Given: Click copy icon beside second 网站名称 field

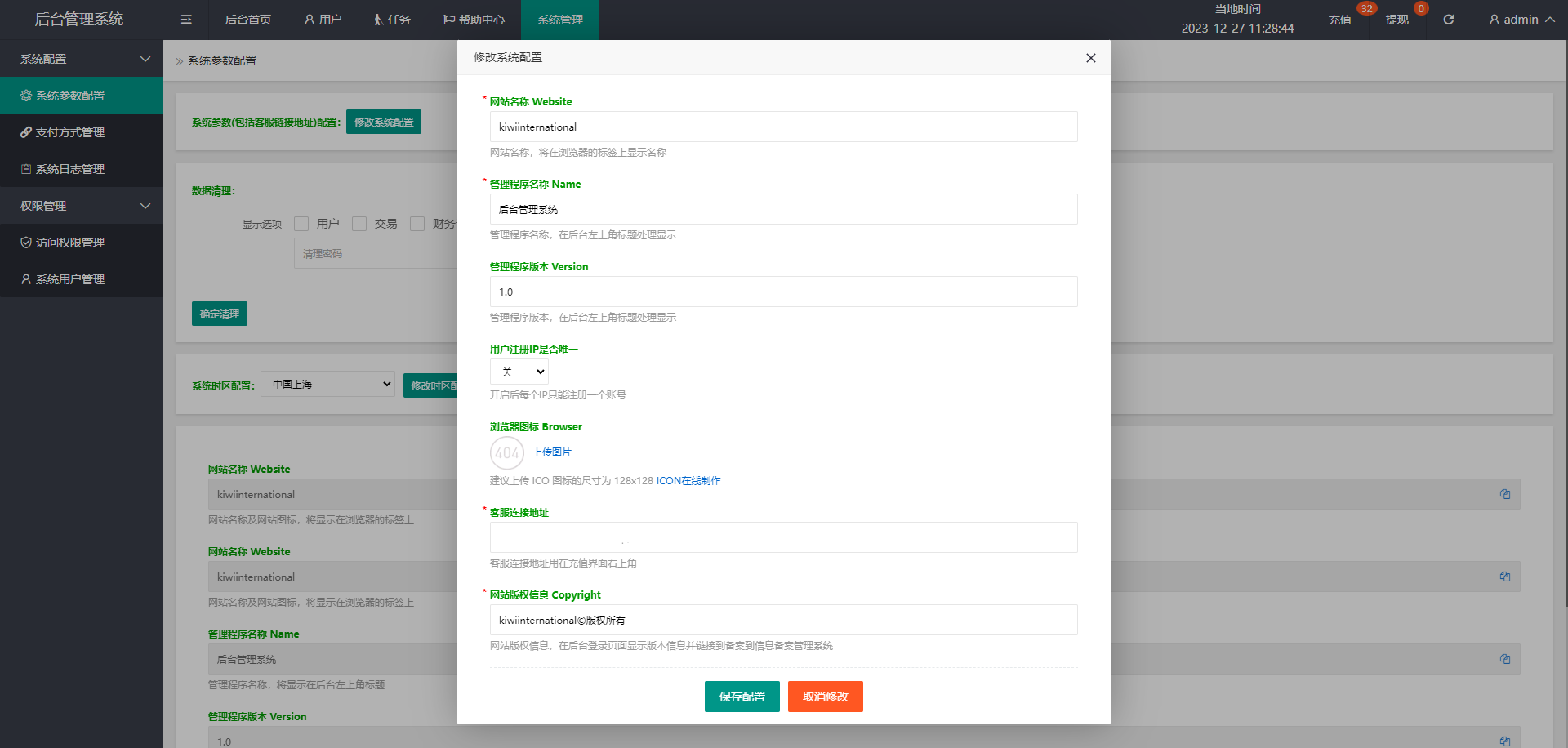Looking at the screenshot, I should click(1504, 577).
